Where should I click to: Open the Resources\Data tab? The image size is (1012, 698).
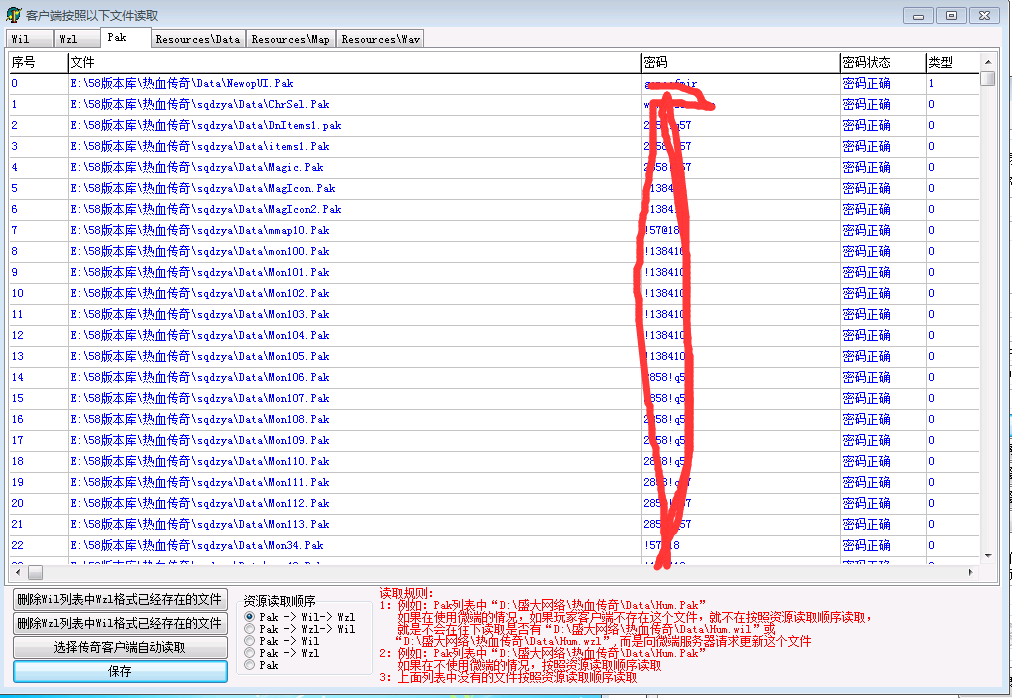click(x=198, y=39)
